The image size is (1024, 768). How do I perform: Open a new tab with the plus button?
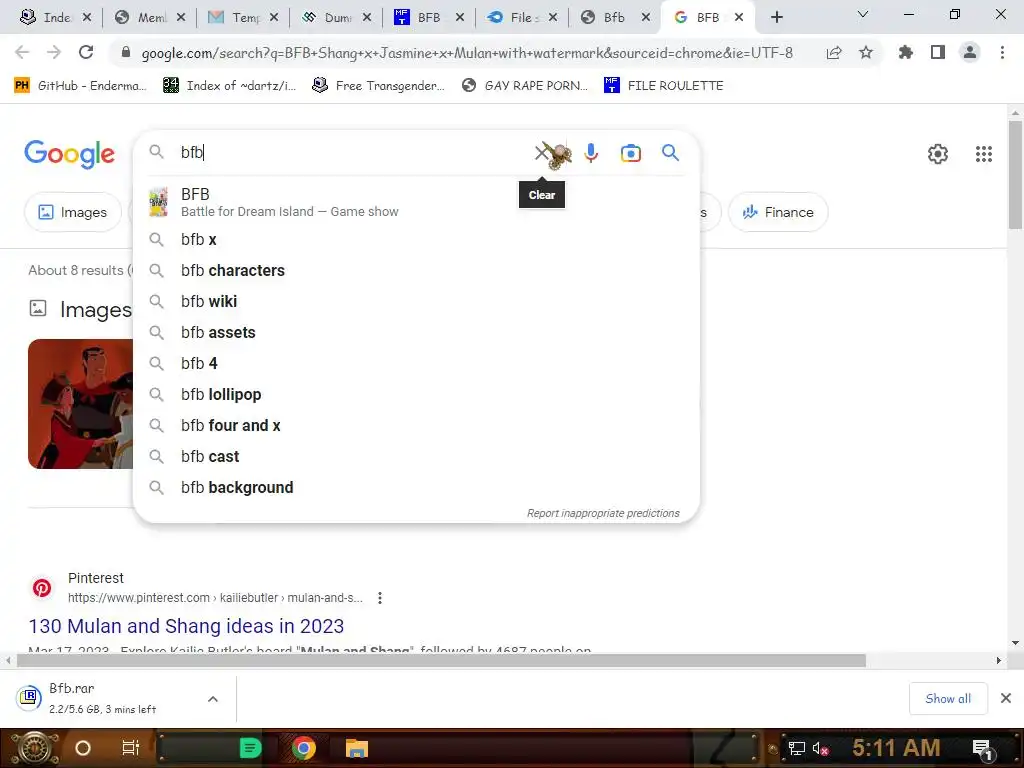click(776, 18)
